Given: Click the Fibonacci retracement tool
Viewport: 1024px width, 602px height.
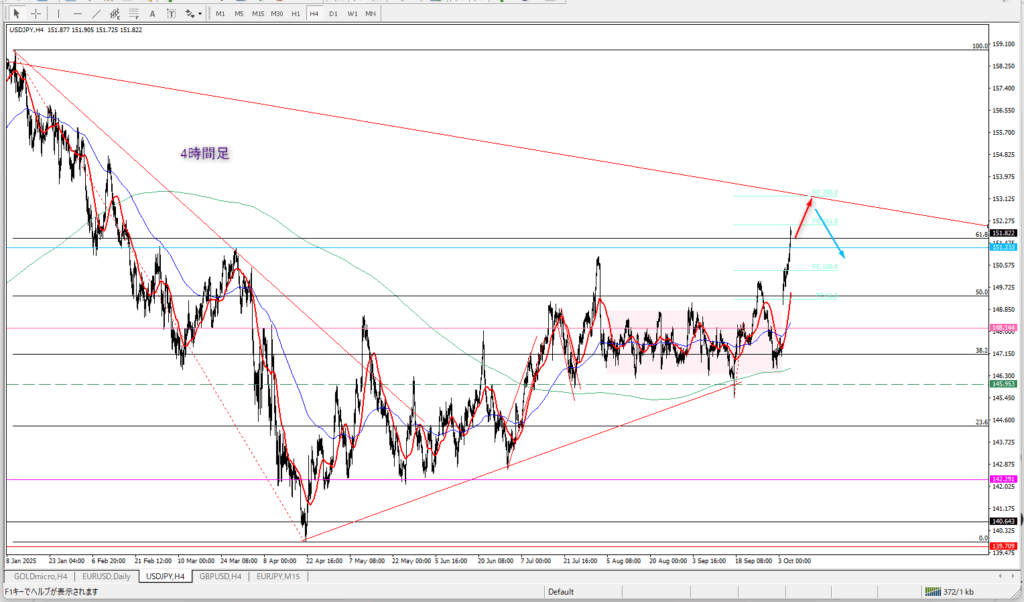Looking at the screenshot, I should tap(135, 13).
